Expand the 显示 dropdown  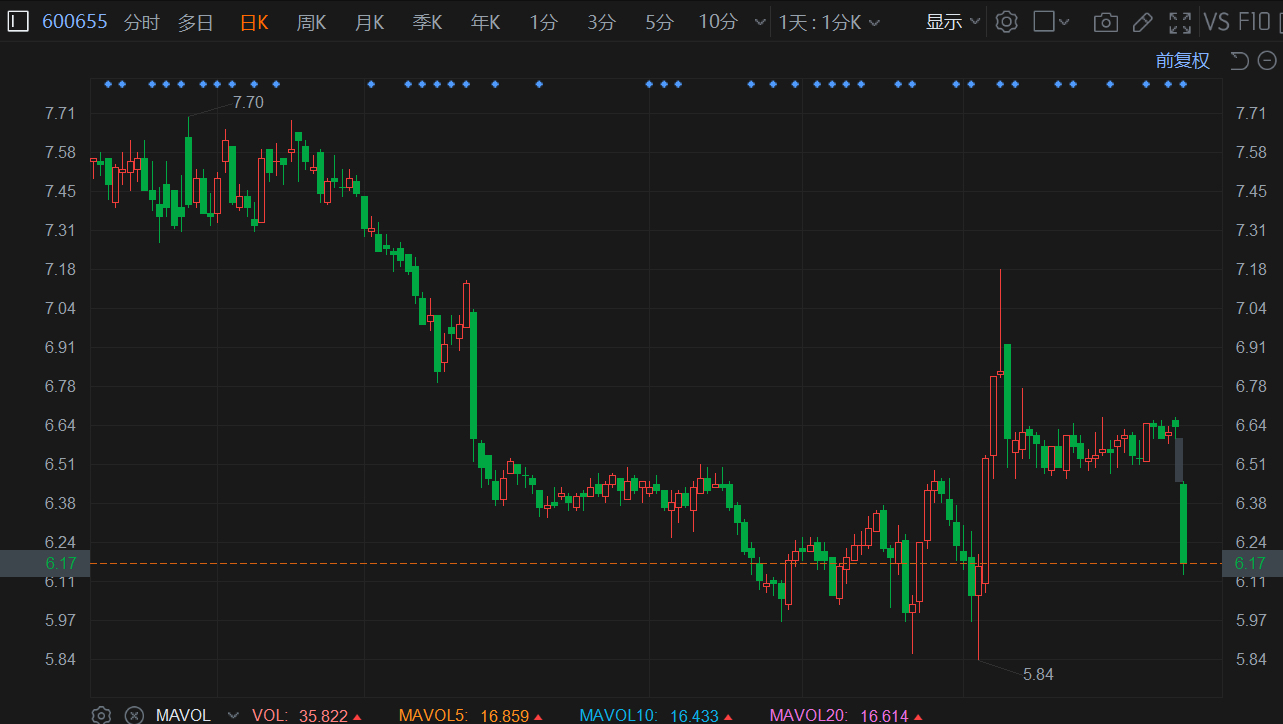click(x=953, y=22)
